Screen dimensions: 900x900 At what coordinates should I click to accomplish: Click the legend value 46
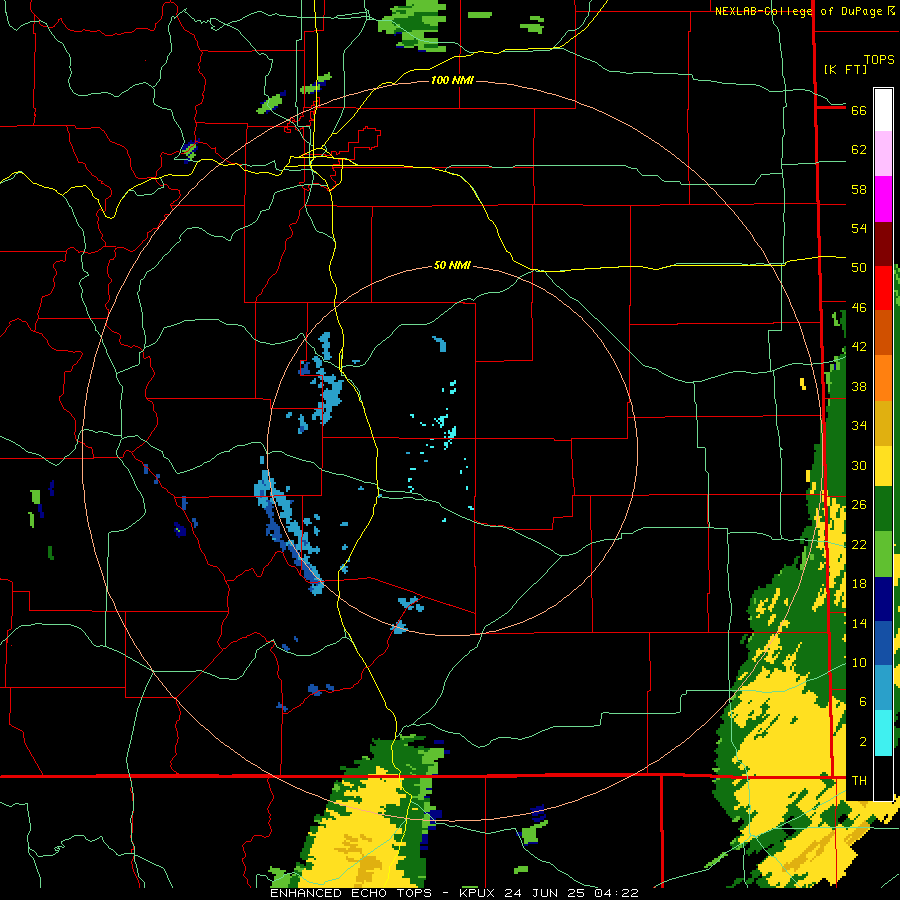point(859,308)
